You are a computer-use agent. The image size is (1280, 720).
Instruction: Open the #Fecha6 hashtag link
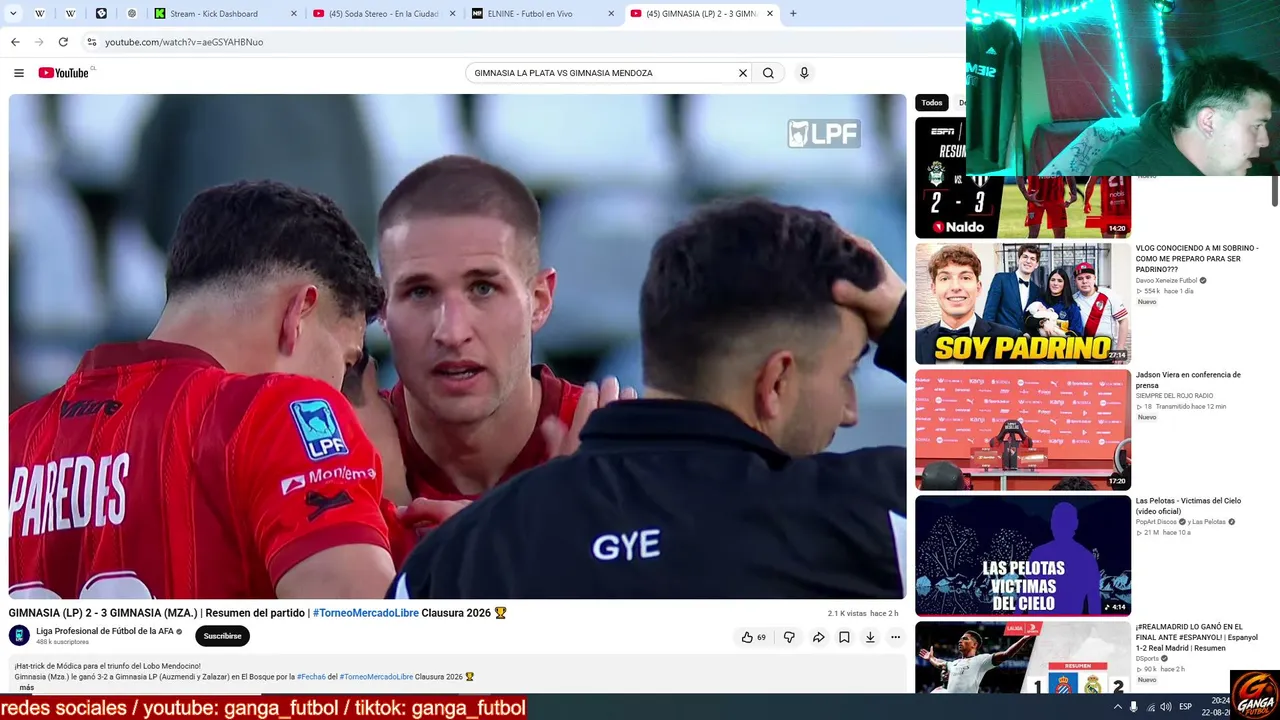pos(311,677)
